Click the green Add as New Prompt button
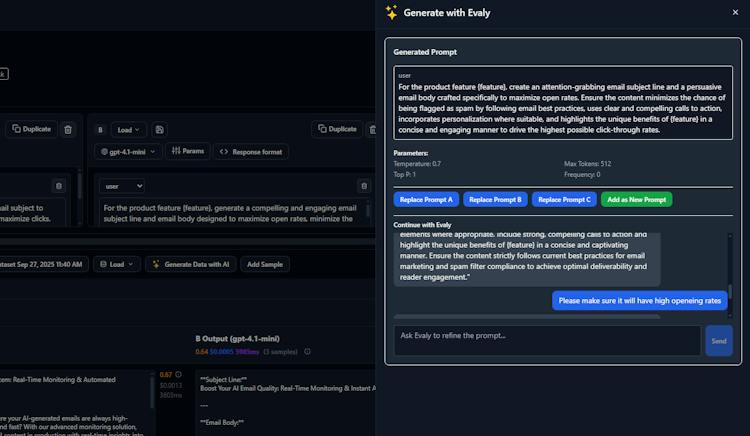The width and height of the screenshot is (750, 436). [x=637, y=199]
